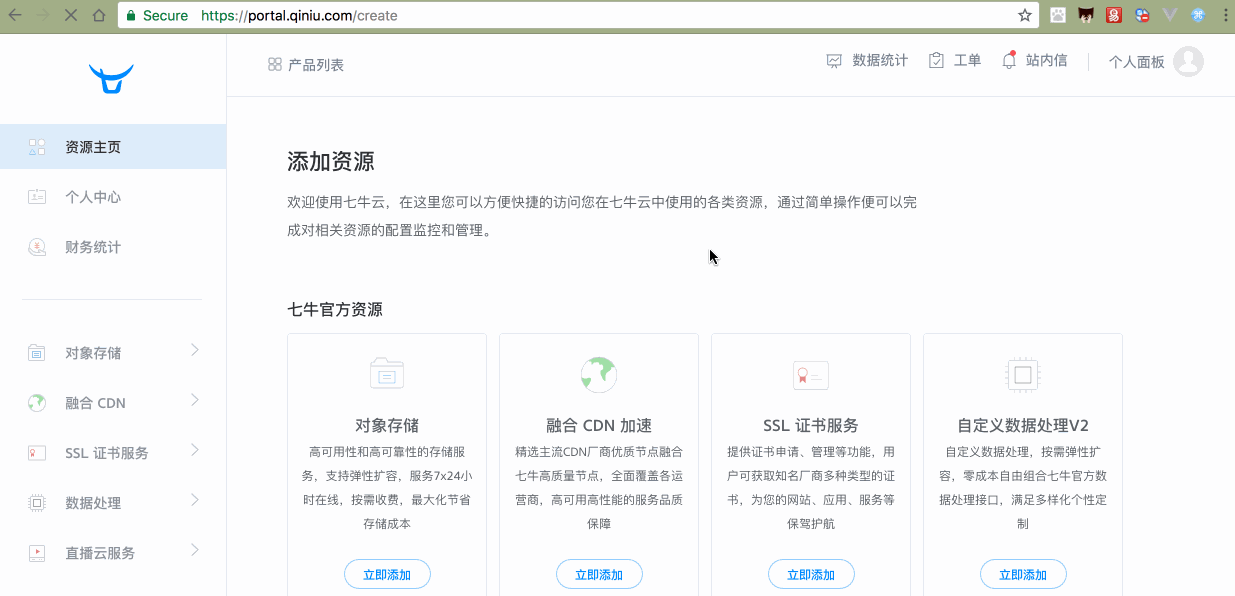Image resolution: width=1235 pixels, height=596 pixels.
Task: Click the 工单 clipboard icon
Action: (x=936, y=61)
